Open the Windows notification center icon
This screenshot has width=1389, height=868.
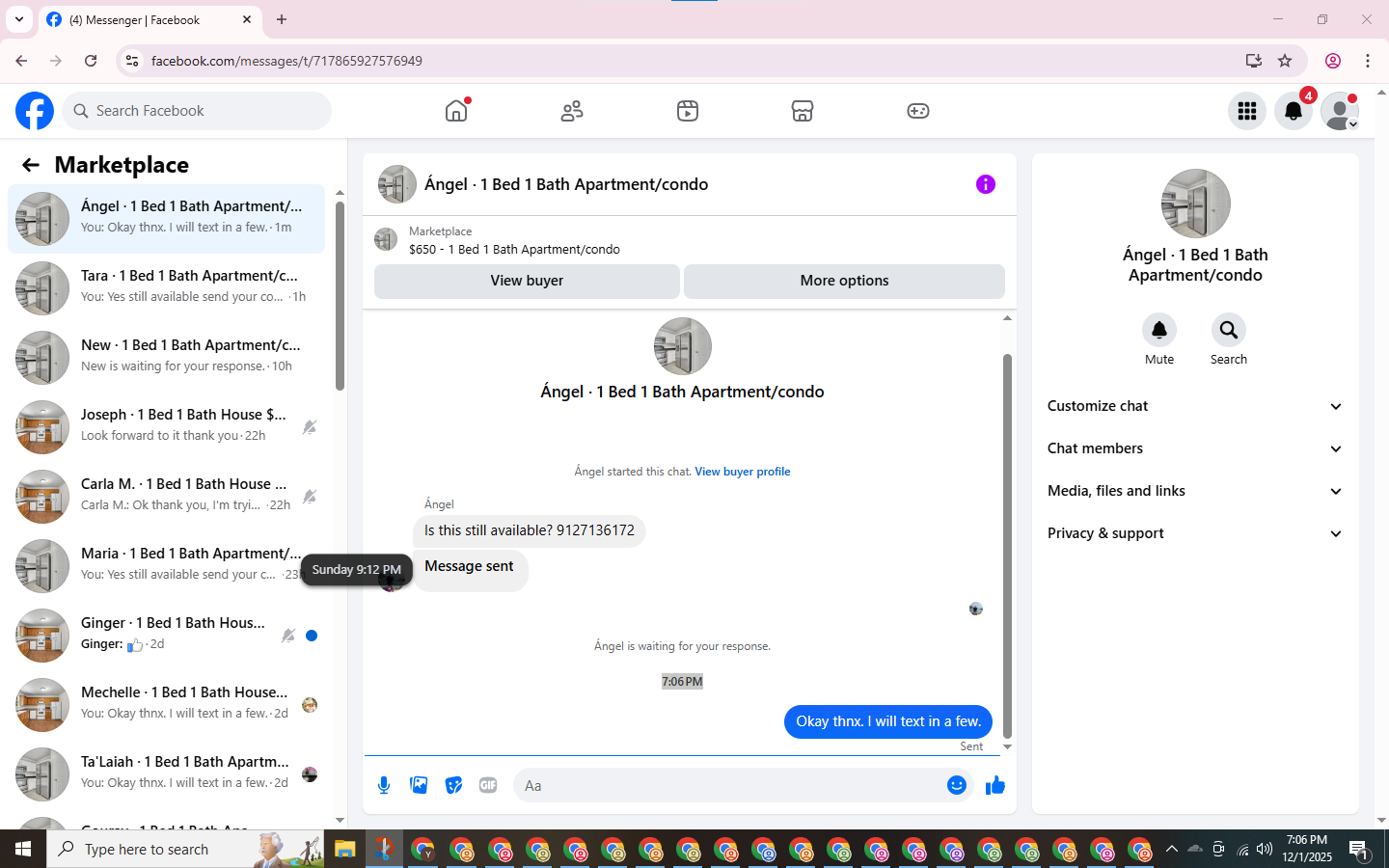pyautogui.click(x=1360, y=849)
